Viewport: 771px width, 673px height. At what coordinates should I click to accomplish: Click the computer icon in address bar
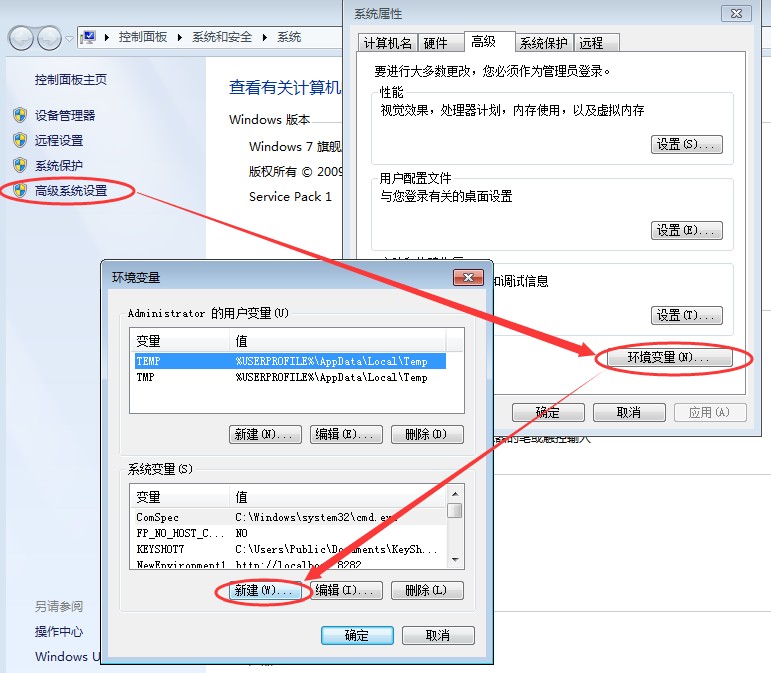[91, 37]
